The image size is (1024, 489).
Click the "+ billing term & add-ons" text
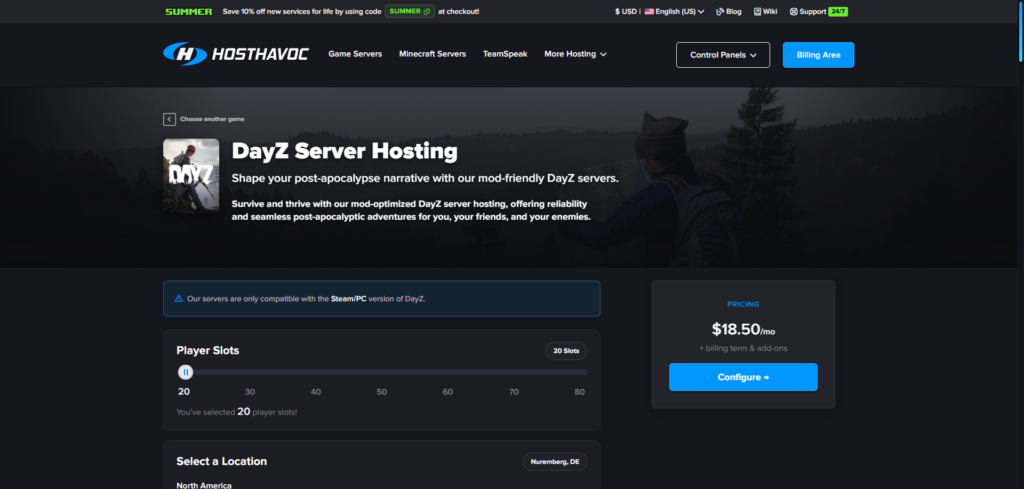point(743,349)
